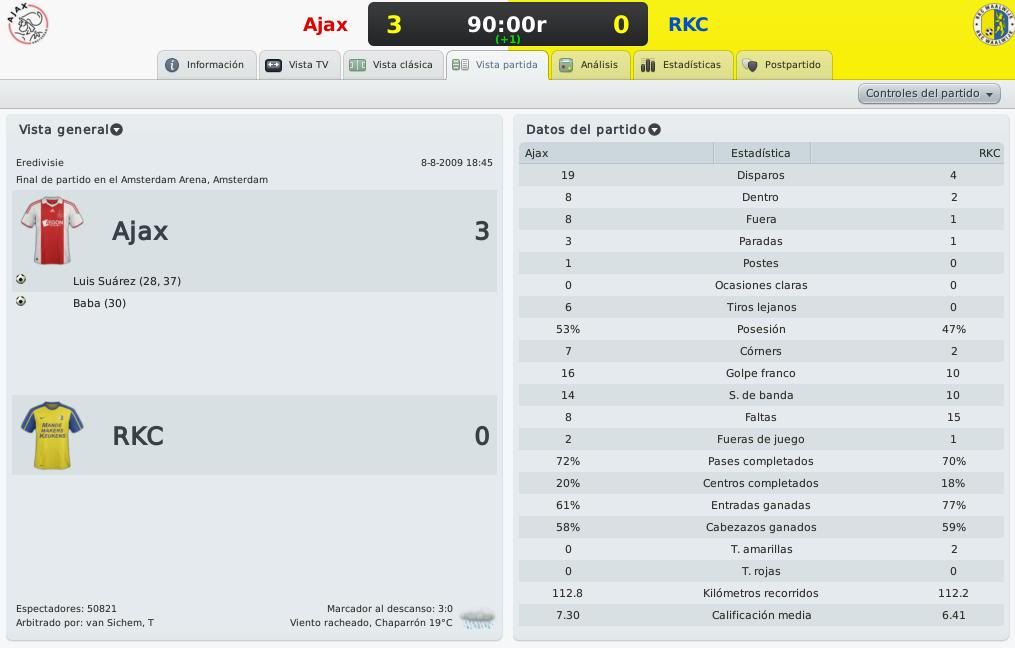This screenshot has width=1015, height=648.
Task: Click the info icon on Información tab
Action: pos(172,65)
